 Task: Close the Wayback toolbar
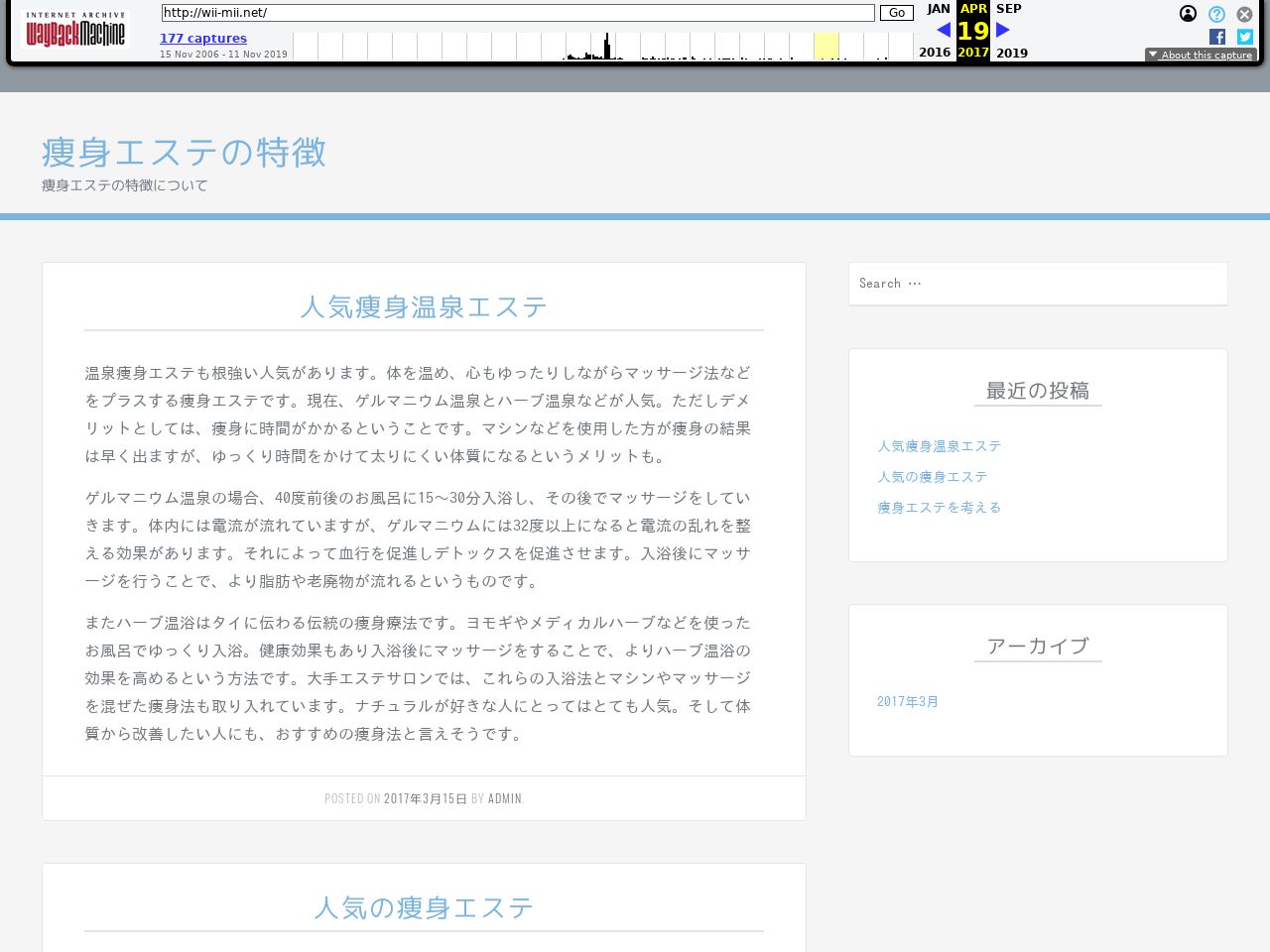pyautogui.click(x=1244, y=14)
